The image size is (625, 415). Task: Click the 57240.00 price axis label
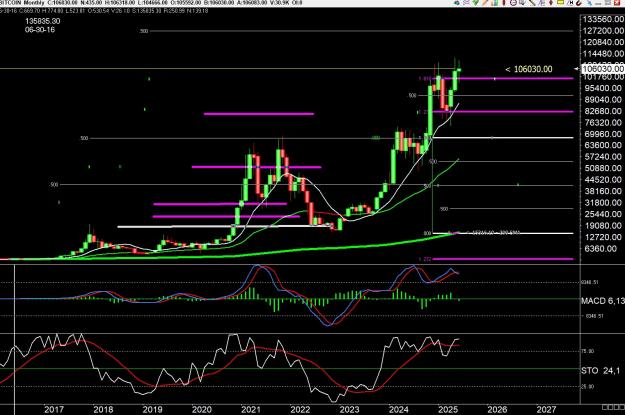click(603, 157)
